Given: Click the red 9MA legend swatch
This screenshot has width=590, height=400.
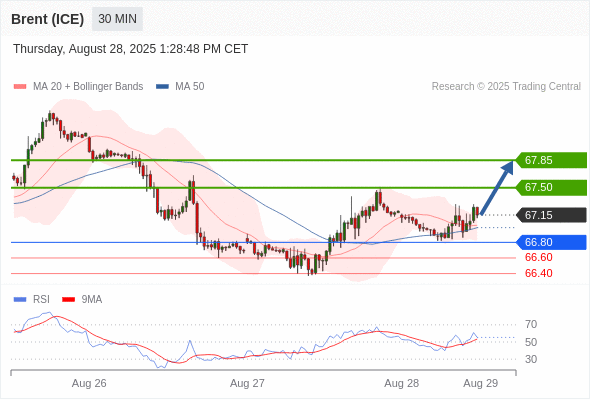Looking at the screenshot, I should (68, 300).
